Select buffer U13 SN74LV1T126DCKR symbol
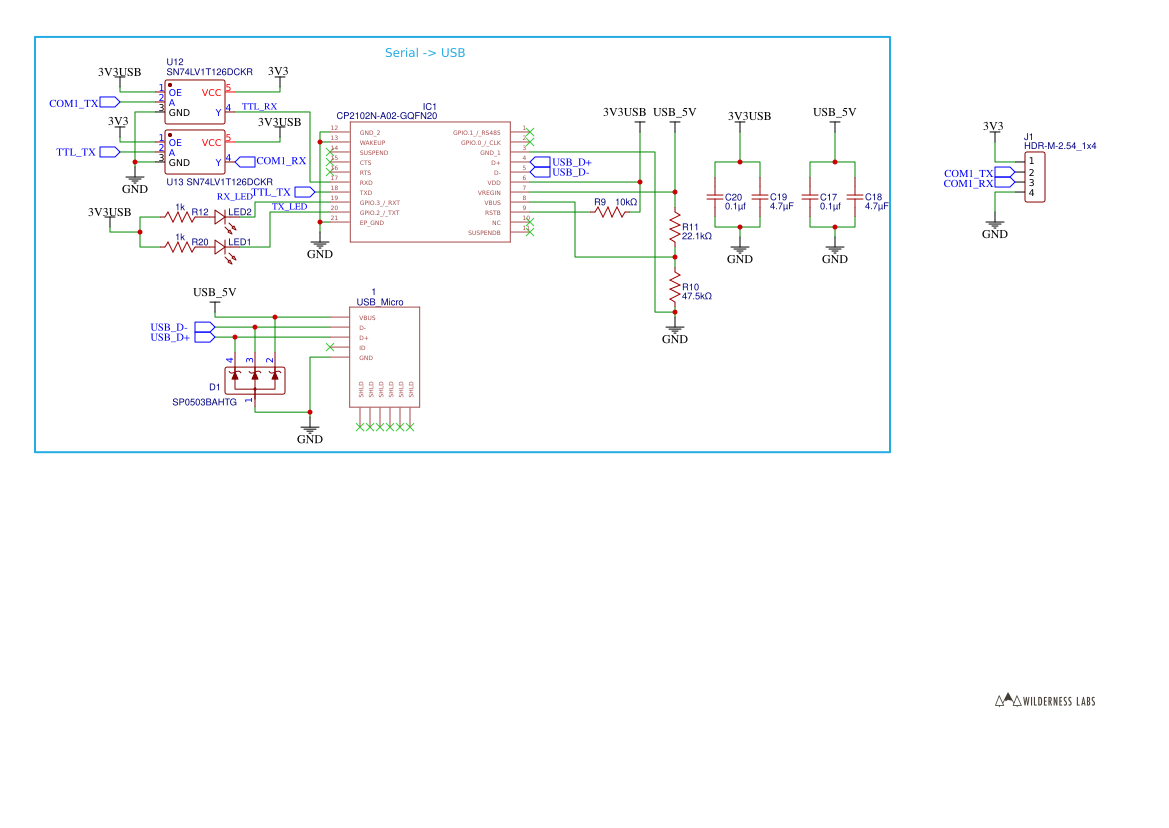This screenshot has width=1169, height=828. pos(195,150)
